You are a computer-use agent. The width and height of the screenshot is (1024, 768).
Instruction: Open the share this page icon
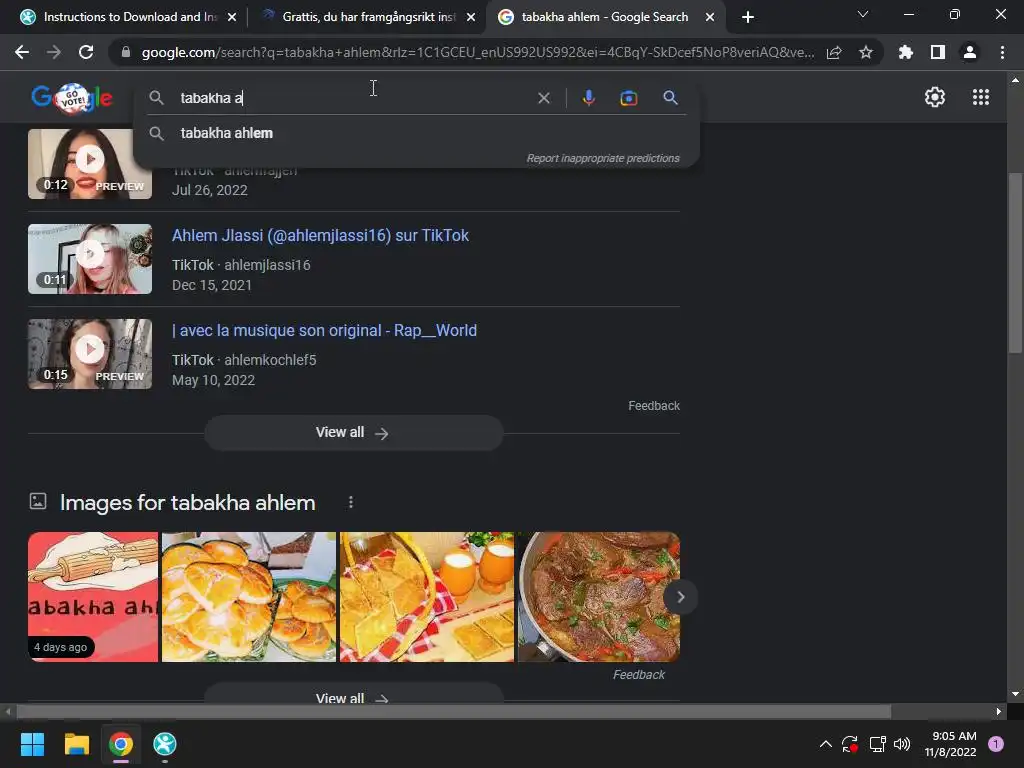[834, 53]
